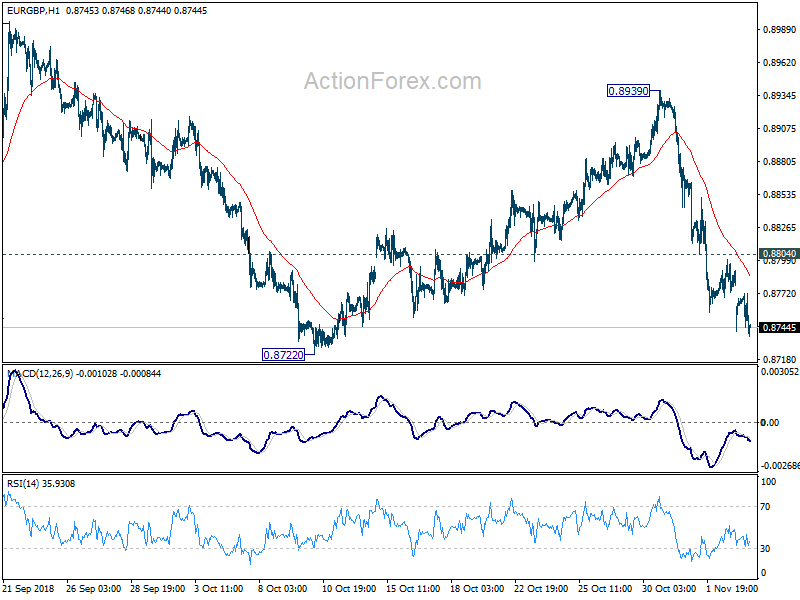Screen dimensions: 800x600
Task: Click the RSI(14) 35.9308 indicator label
Action: [41, 483]
